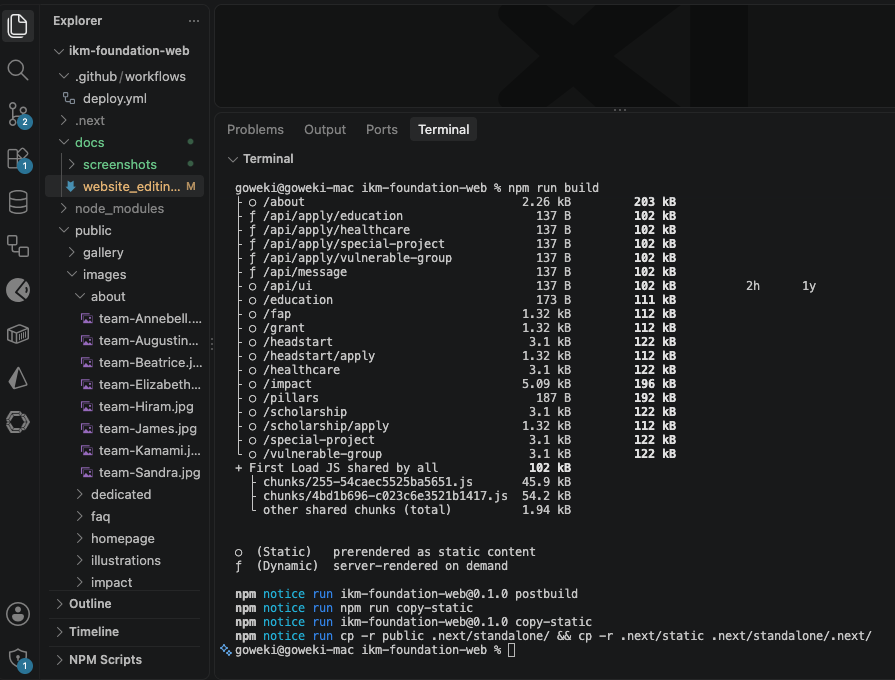Expand the impact folder
Screen dimensions: 895x680
click(80, 582)
